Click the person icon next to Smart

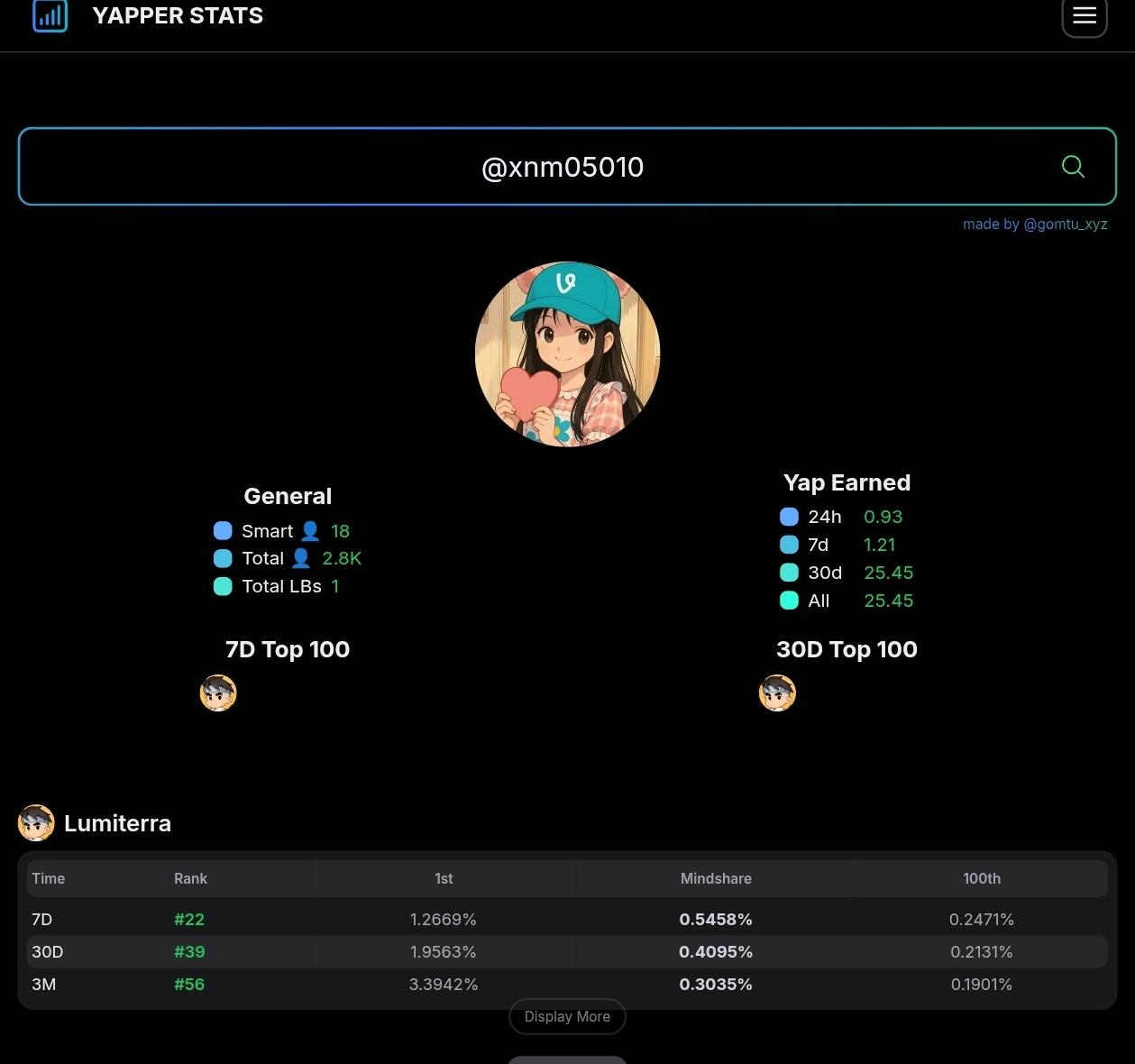310,531
